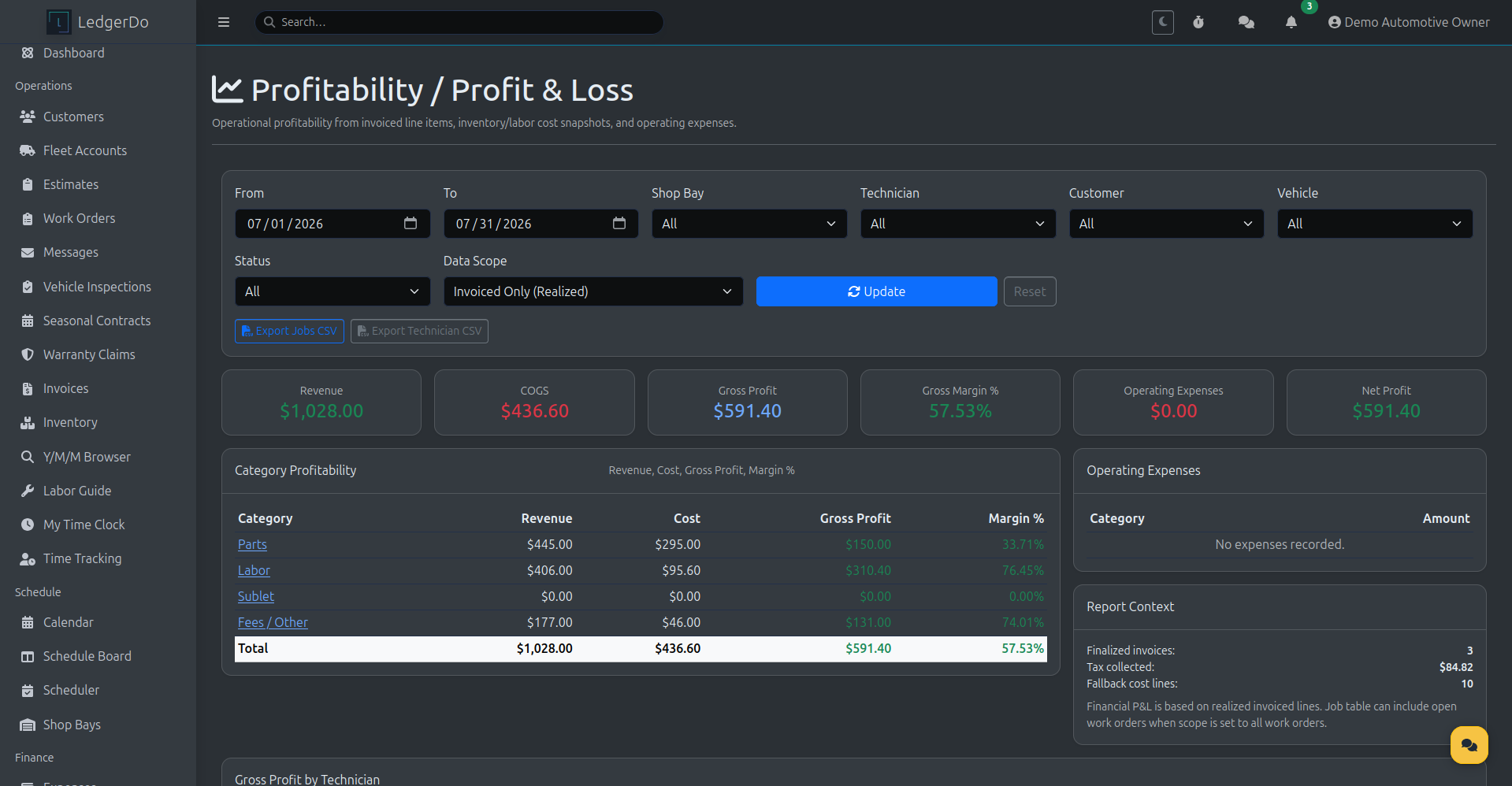This screenshot has height=786, width=1512.
Task: Click the Messages envelope icon
Action: (28, 252)
